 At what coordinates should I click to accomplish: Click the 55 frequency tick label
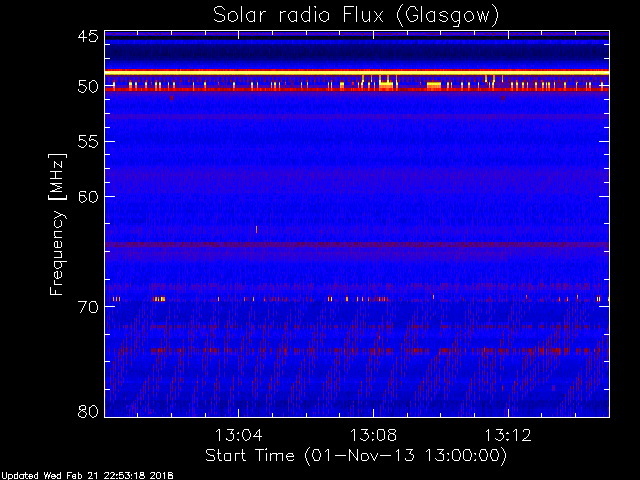click(88, 142)
